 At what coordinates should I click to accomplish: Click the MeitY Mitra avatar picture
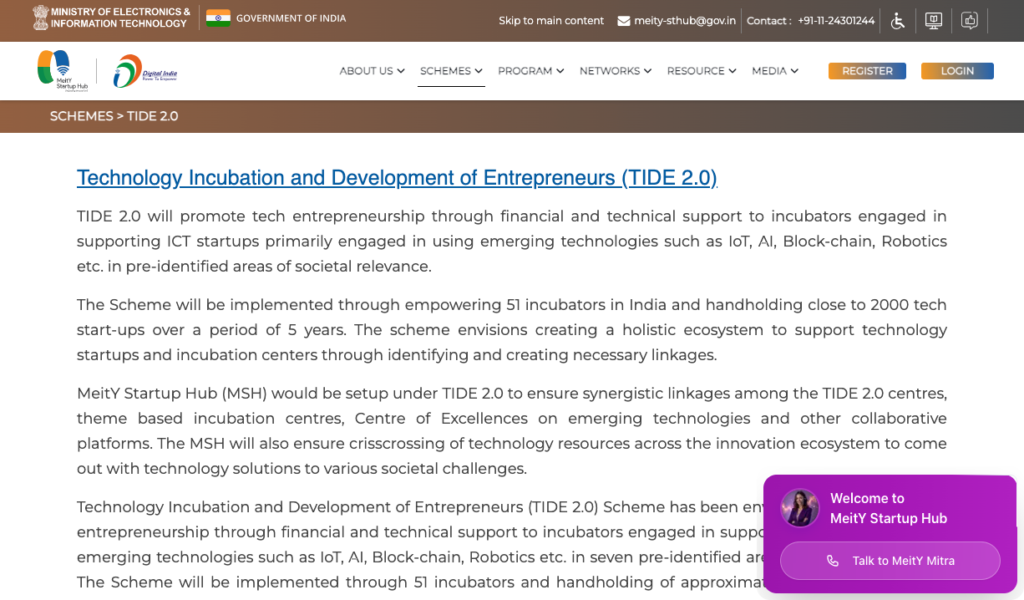click(800, 508)
